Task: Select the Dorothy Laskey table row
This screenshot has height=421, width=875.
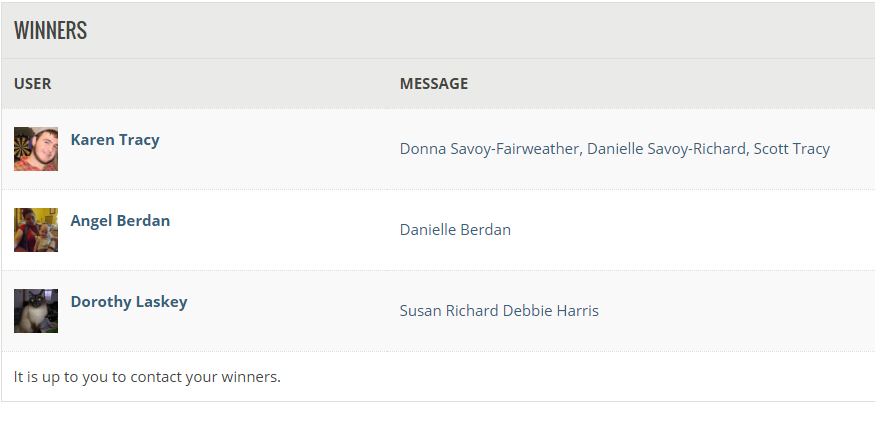Action: point(438,311)
